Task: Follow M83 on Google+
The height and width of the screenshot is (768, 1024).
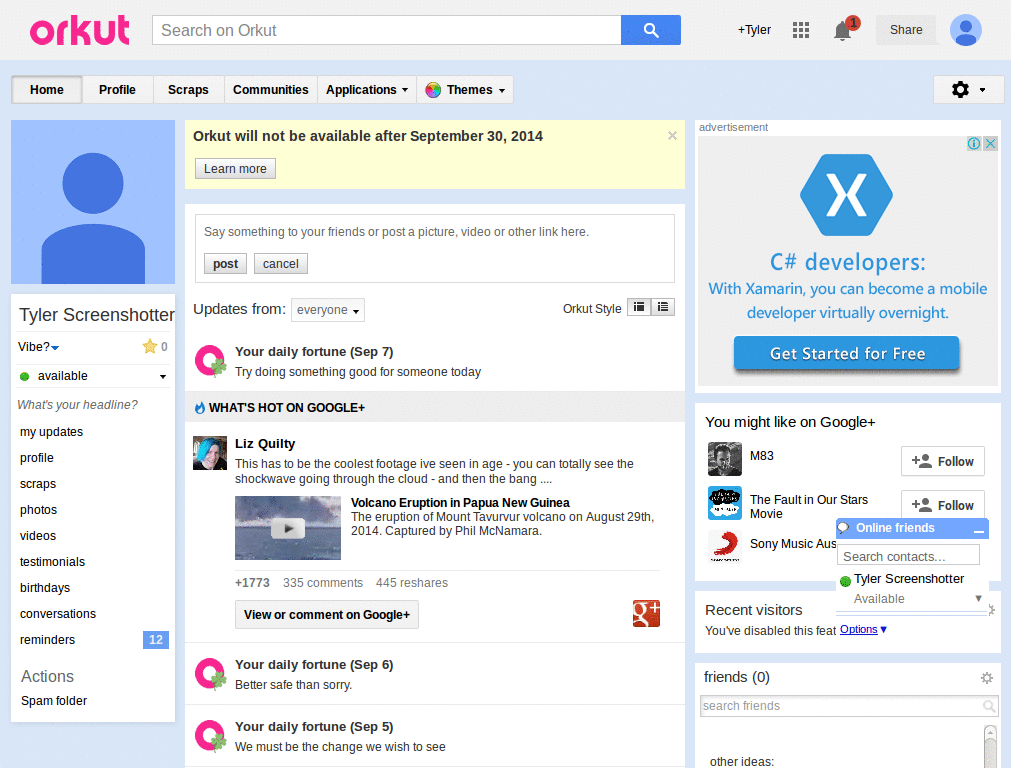Action: (x=942, y=462)
